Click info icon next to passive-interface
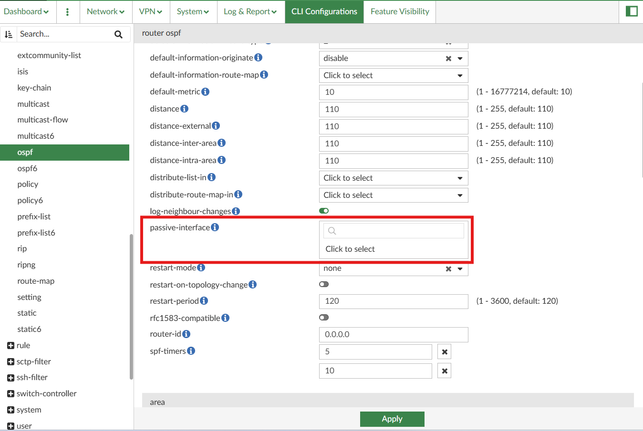The width and height of the screenshot is (643, 431). (x=215, y=228)
